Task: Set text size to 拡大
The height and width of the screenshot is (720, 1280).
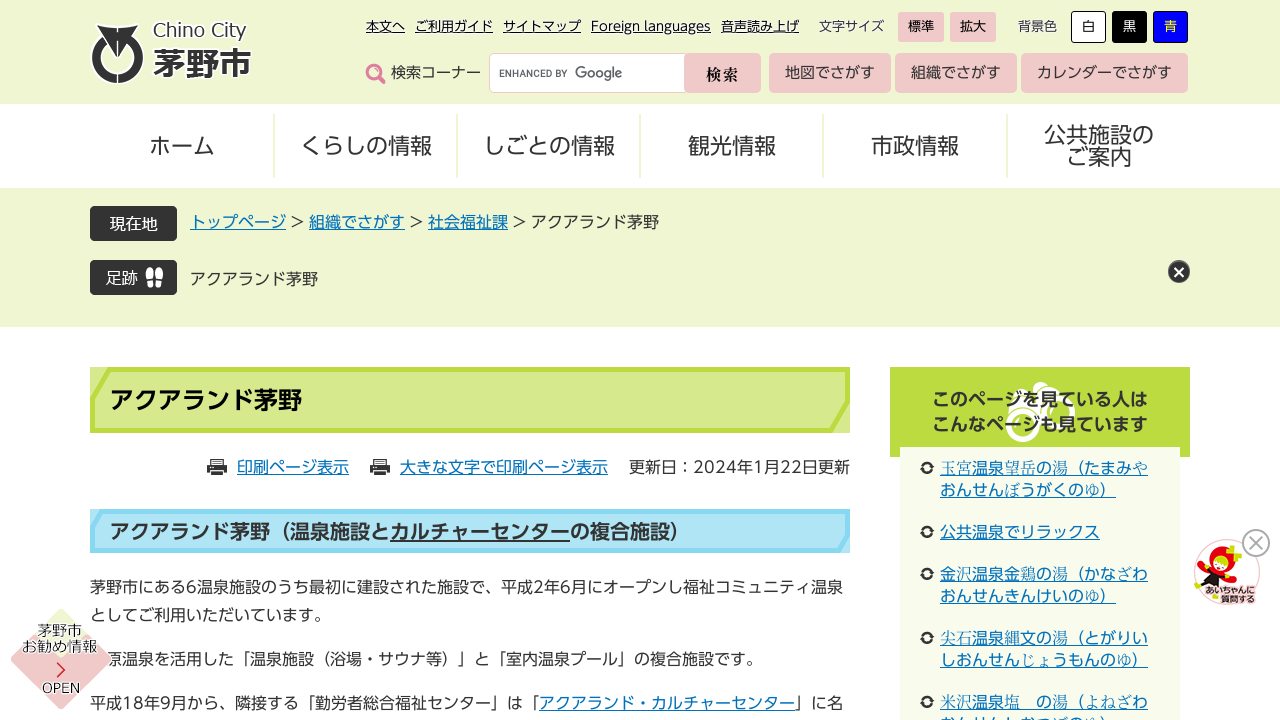Action: coord(972,27)
